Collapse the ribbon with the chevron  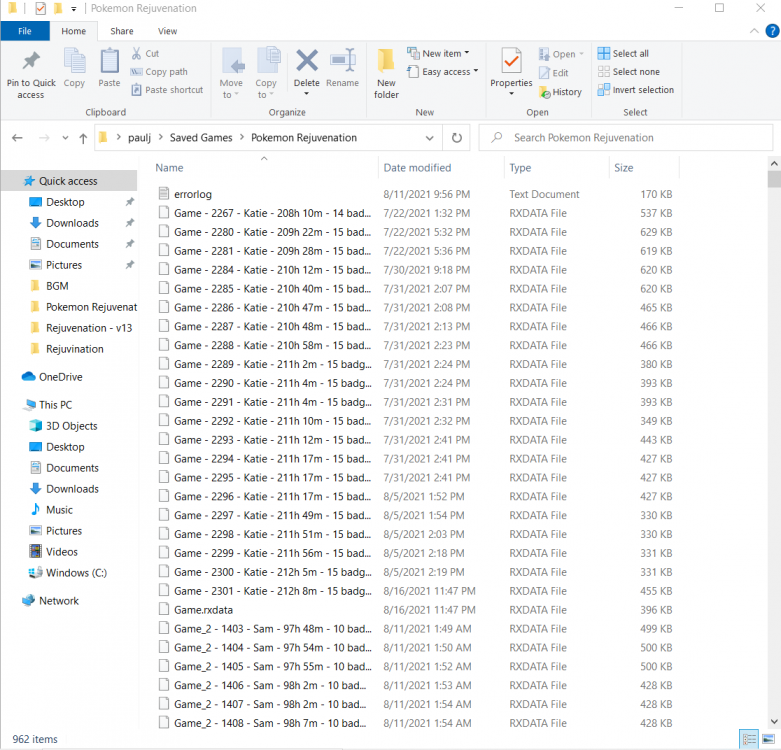click(x=754, y=31)
